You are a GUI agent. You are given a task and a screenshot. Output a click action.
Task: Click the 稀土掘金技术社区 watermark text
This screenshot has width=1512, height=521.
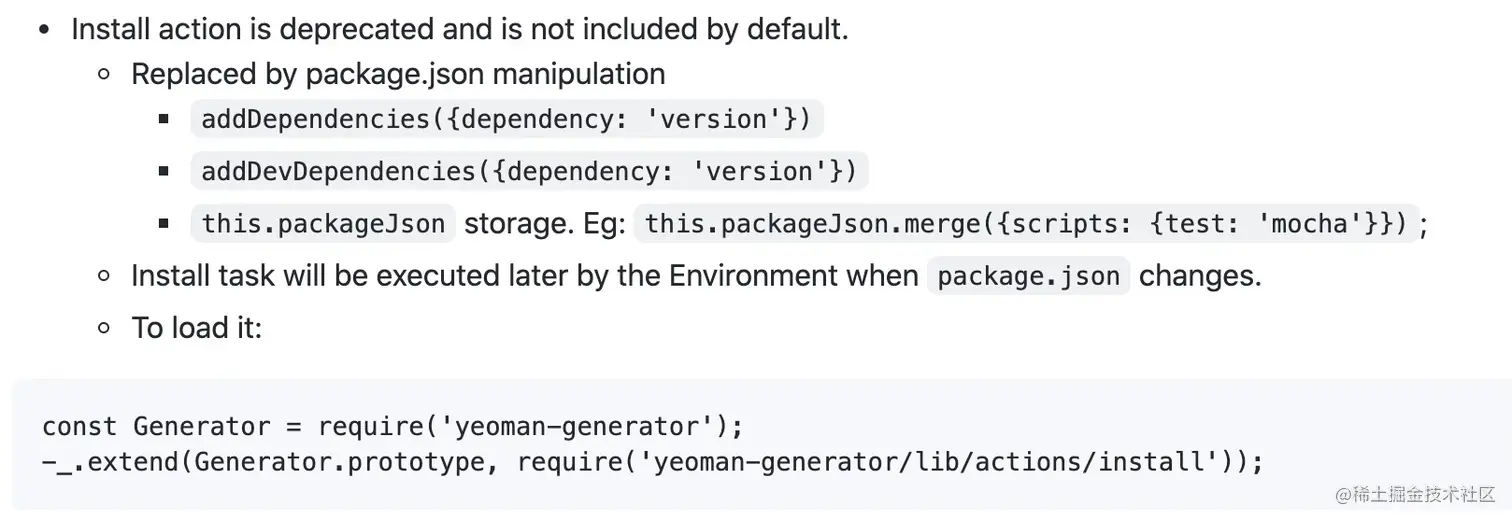(x=1424, y=495)
